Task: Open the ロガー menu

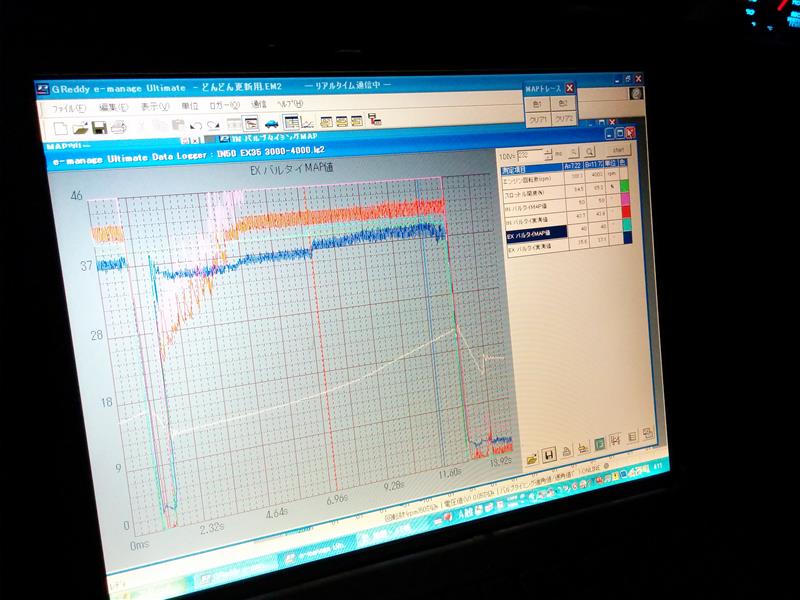Action: (x=224, y=105)
